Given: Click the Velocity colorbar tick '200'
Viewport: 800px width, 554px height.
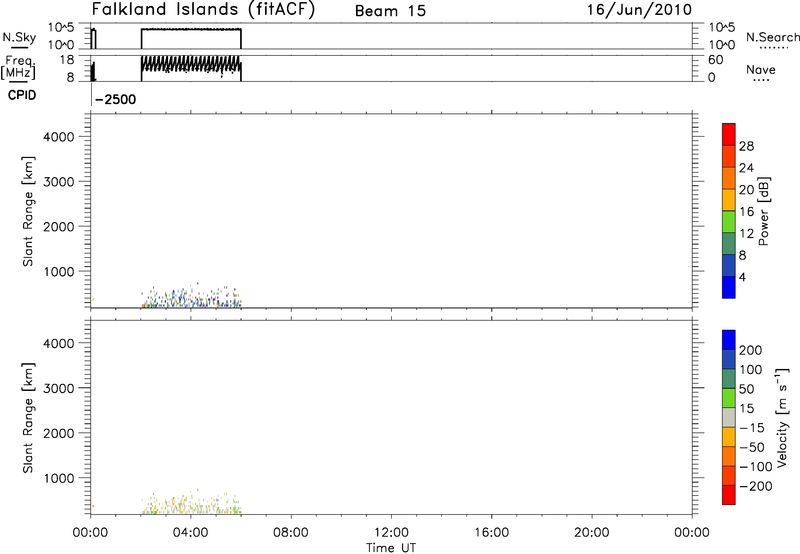Looking at the screenshot, I should click(x=751, y=350).
